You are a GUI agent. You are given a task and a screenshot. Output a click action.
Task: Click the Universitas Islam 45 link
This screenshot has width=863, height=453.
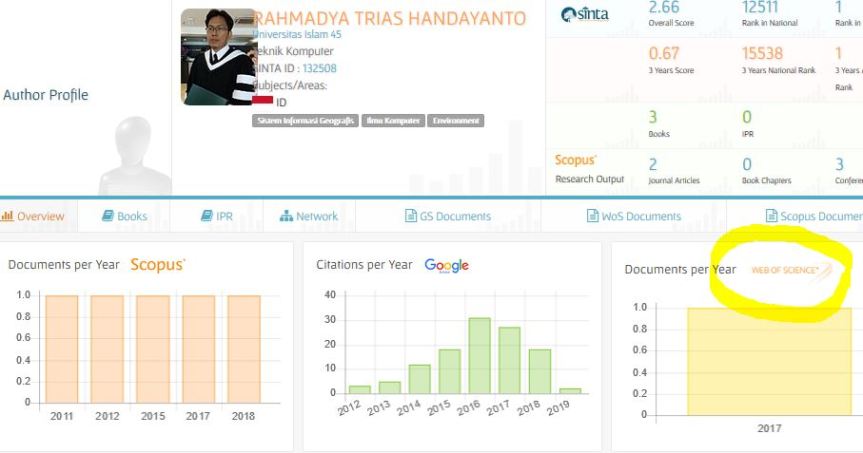click(297, 34)
